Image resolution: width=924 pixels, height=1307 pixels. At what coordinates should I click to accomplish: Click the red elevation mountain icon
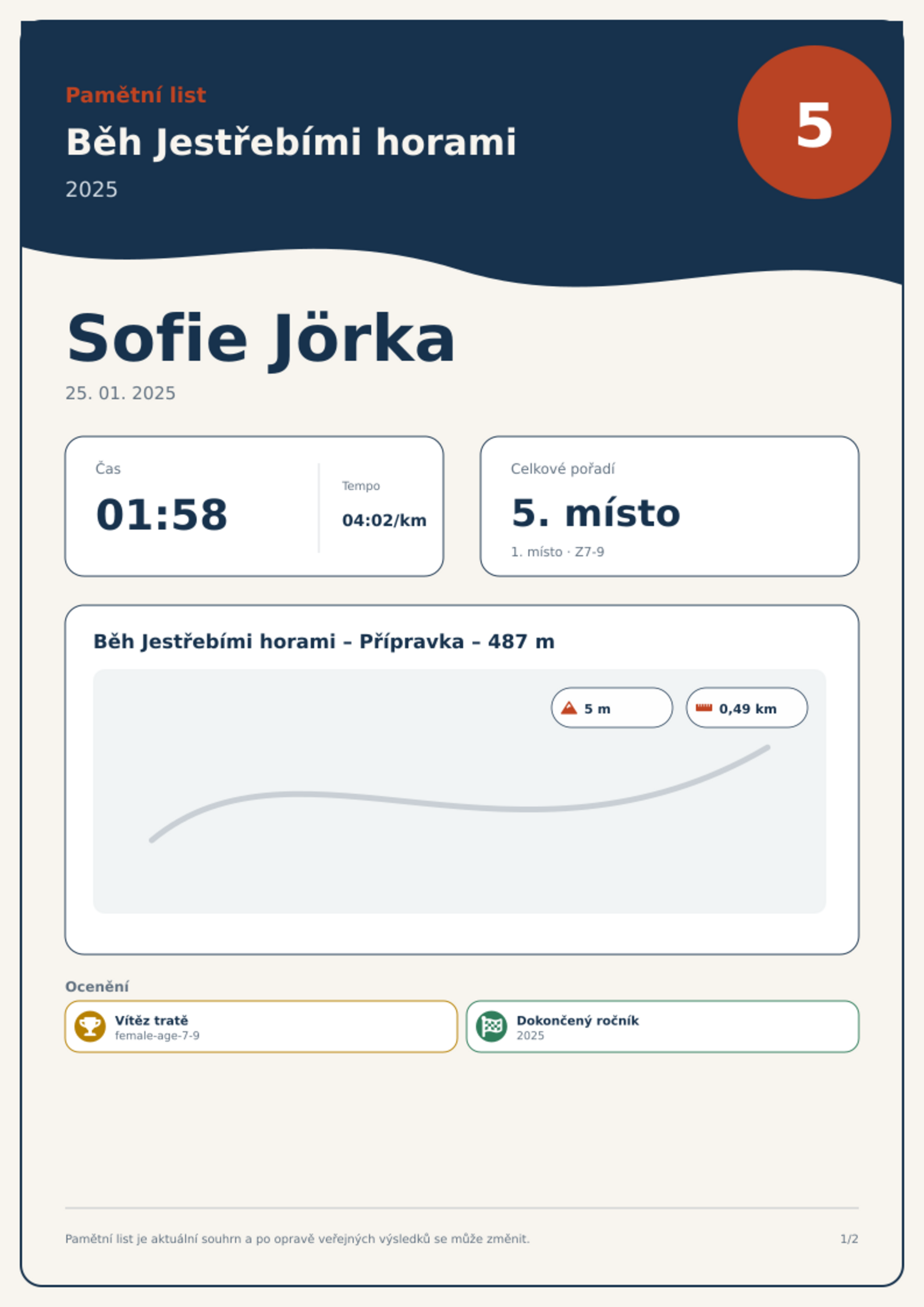[x=569, y=708]
